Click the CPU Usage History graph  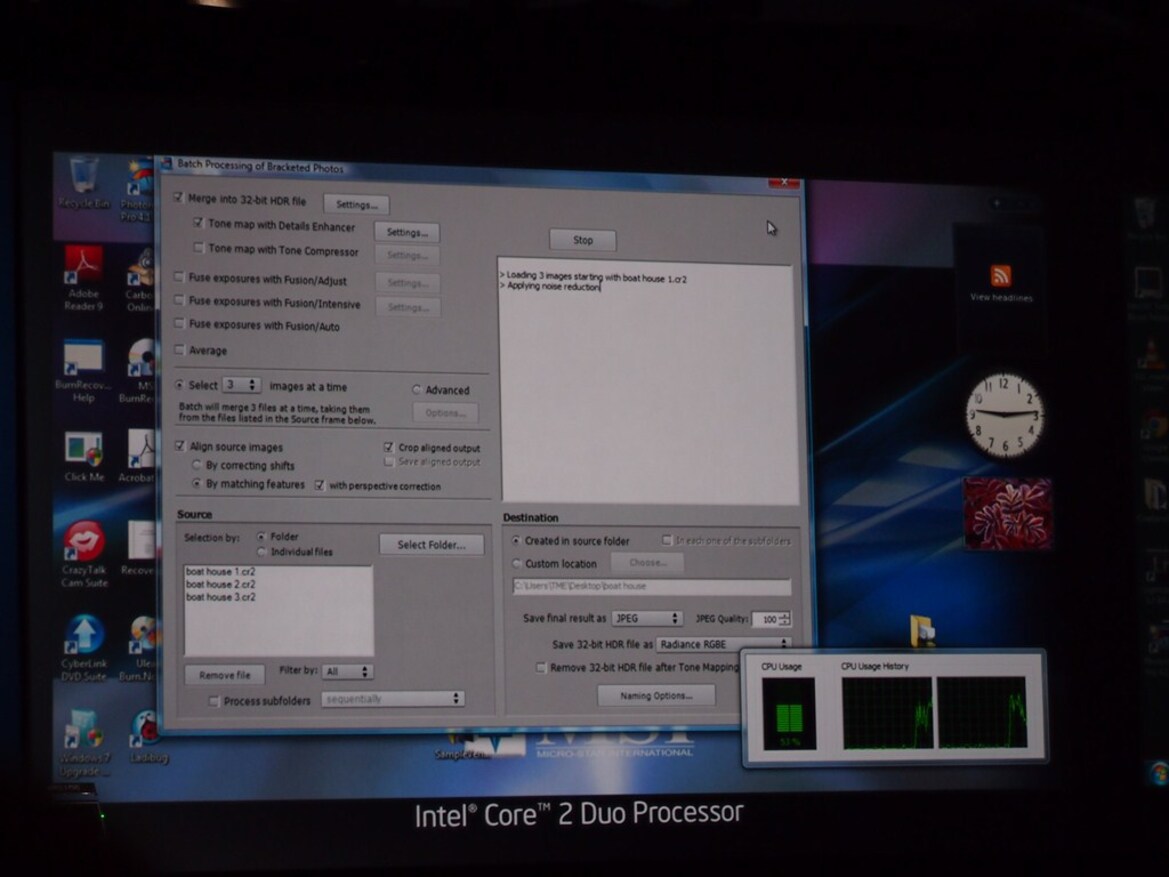(935, 712)
